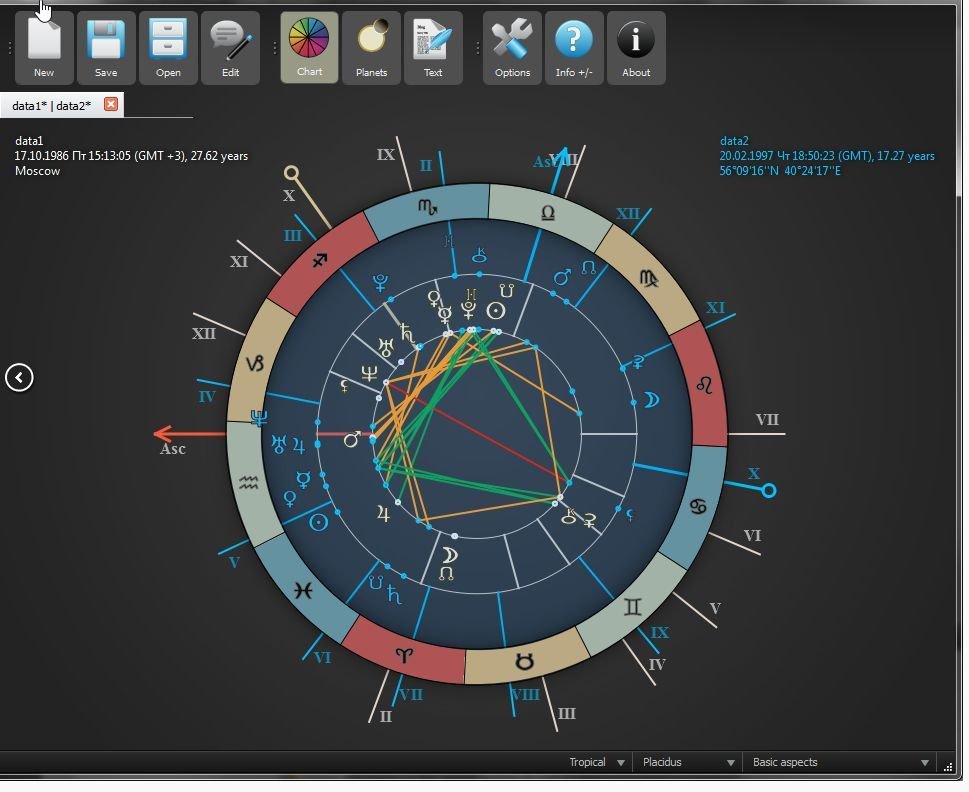Image resolution: width=969 pixels, height=792 pixels.
Task: Click the red Asc arrow label
Action: point(172,449)
